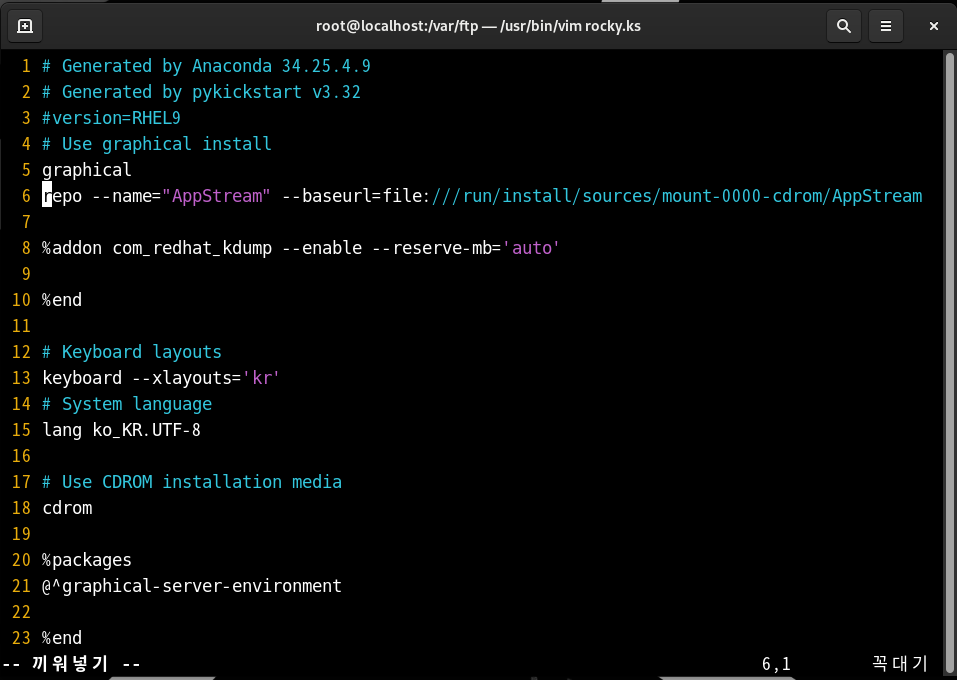Click the 'auto' quoted value
Viewport: 957px width, 680px height.
pyautogui.click(x=531, y=248)
